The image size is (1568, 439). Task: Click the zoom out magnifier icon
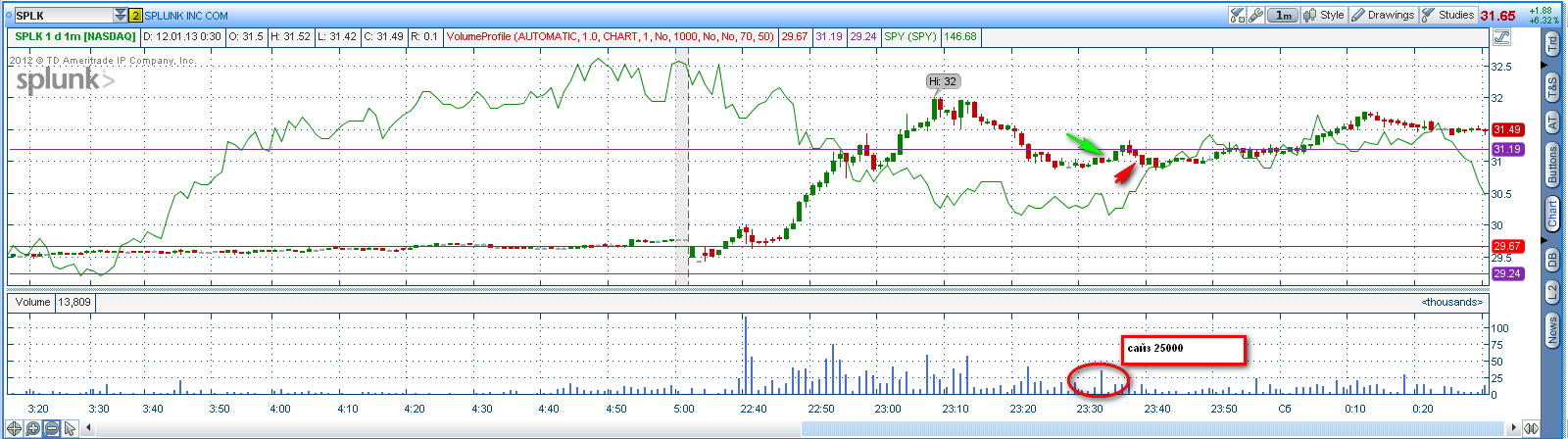pos(52,428)
